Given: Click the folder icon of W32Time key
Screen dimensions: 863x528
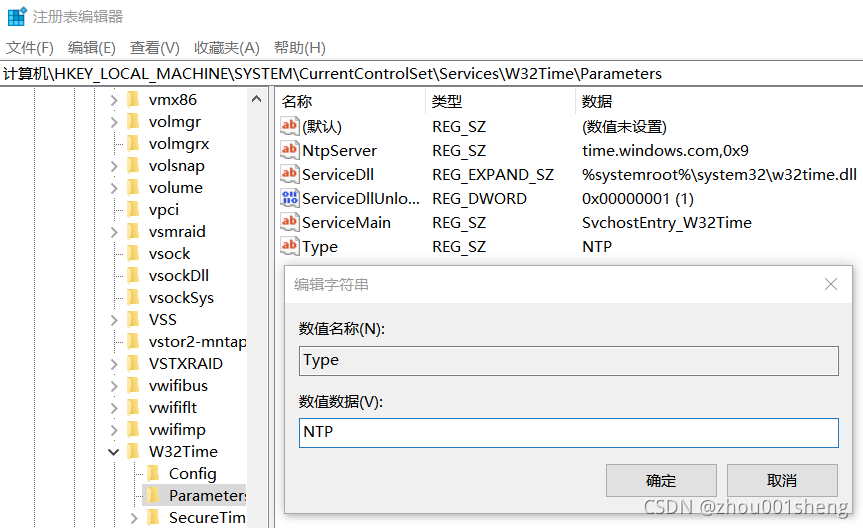Looking at the screenshot, I should [x=133, y=451].
